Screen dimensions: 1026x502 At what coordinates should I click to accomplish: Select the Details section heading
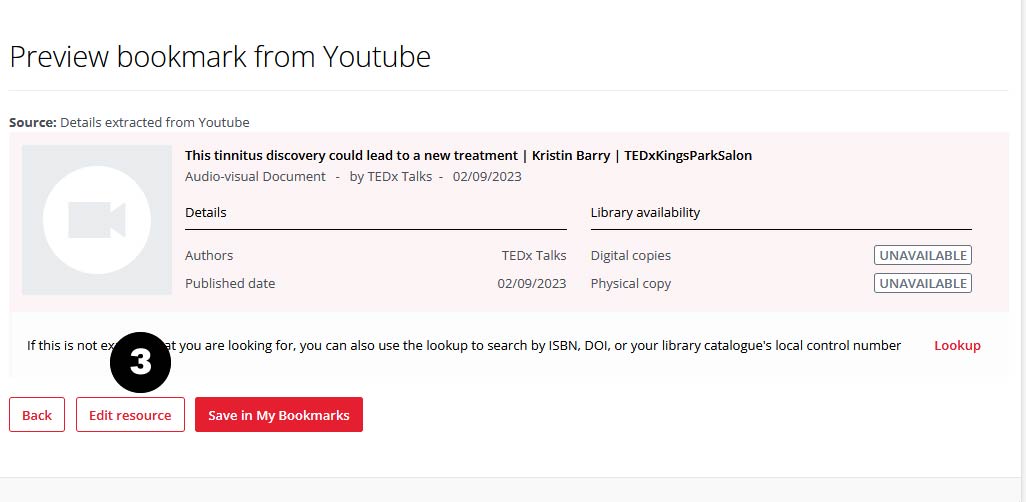pyautogui.click(x=206, y=213)
